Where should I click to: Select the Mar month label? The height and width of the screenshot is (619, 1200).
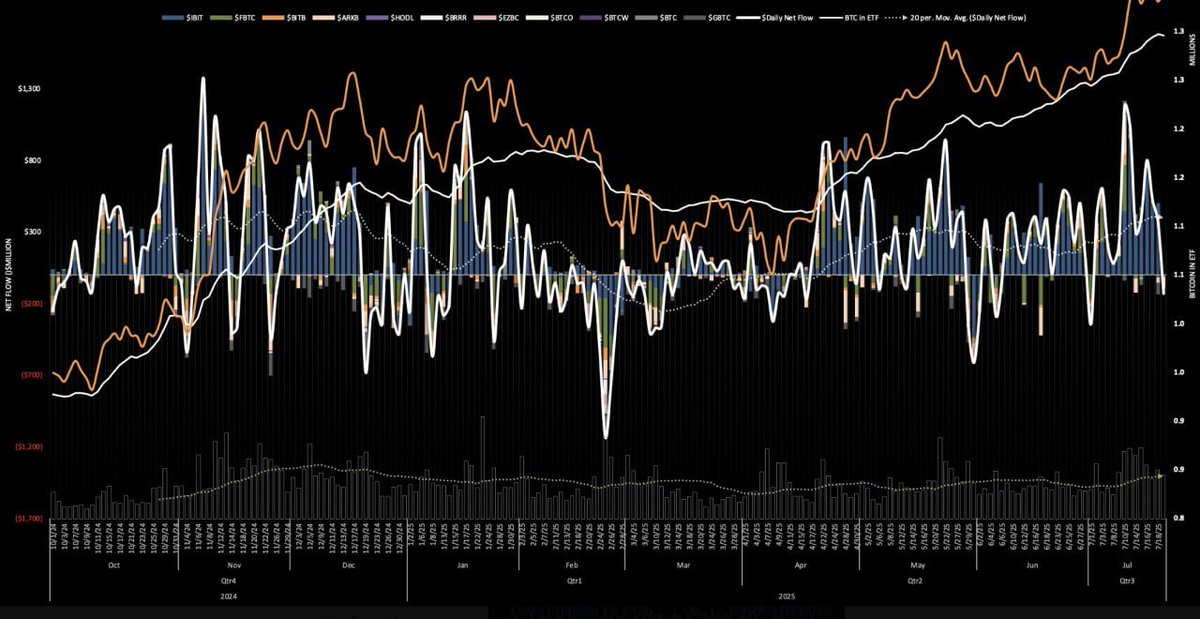pos(683,565)
